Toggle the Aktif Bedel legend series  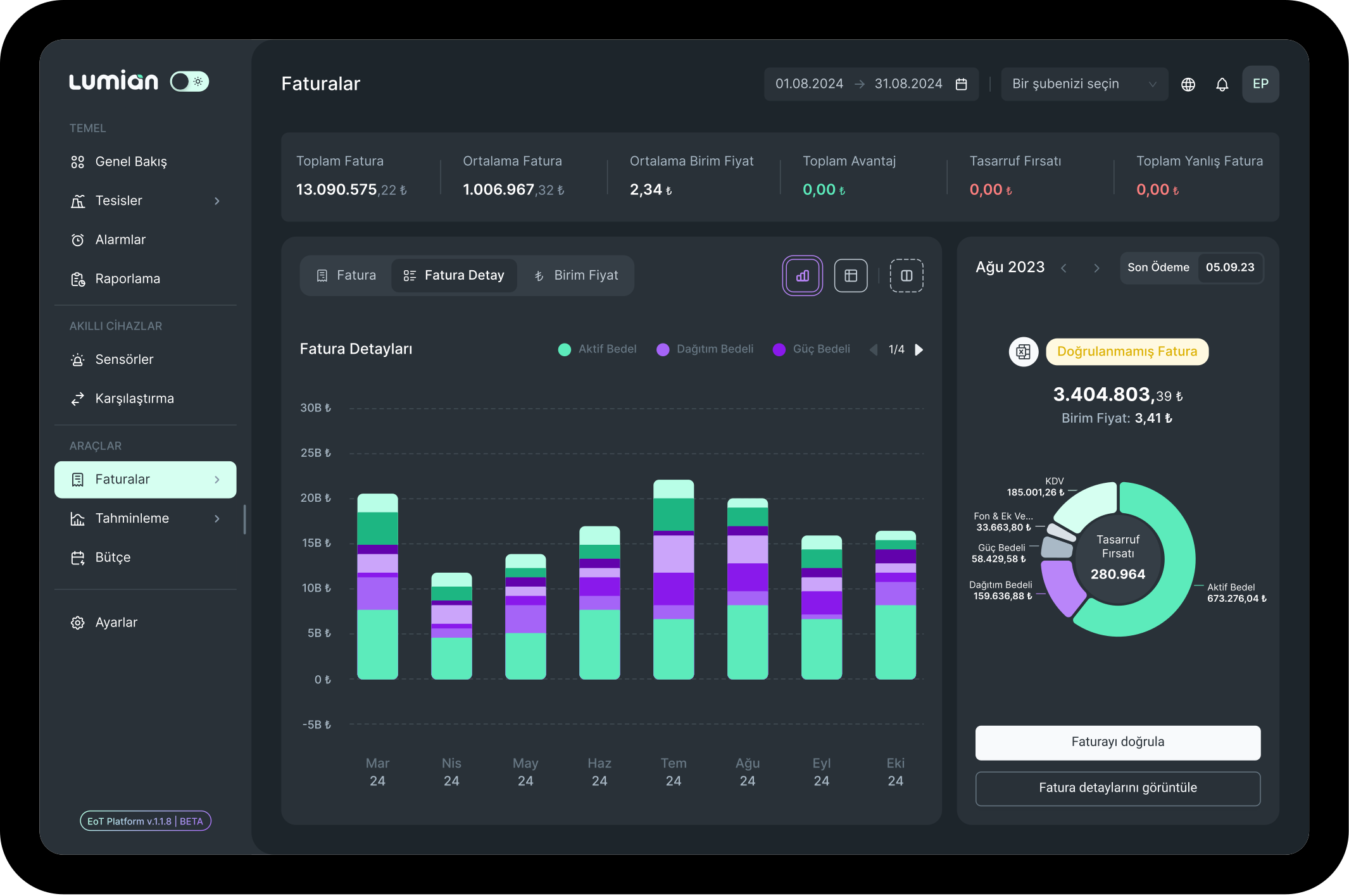tap(597, 350)
